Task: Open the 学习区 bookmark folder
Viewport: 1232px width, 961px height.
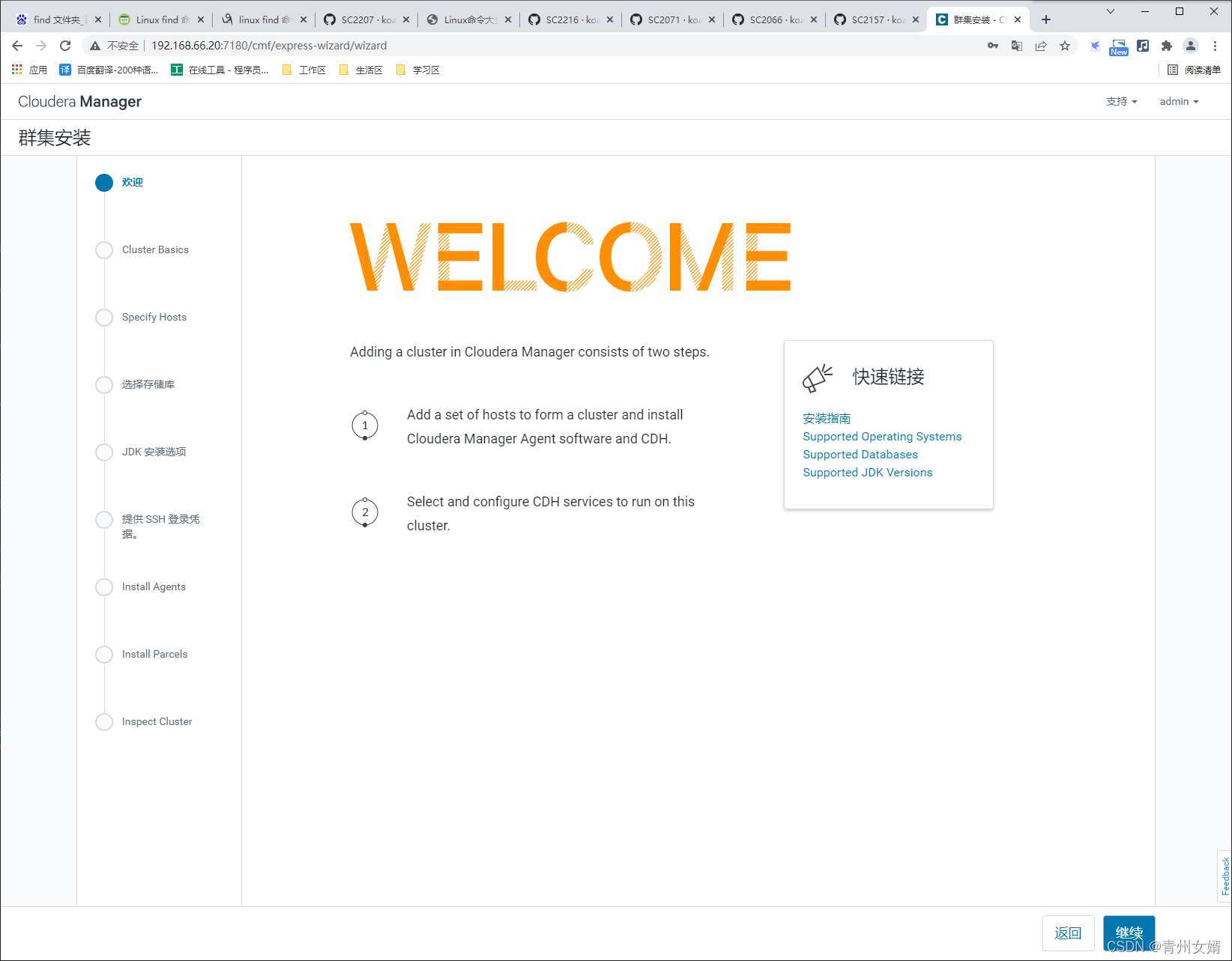Action: click(x=418, y=70)
